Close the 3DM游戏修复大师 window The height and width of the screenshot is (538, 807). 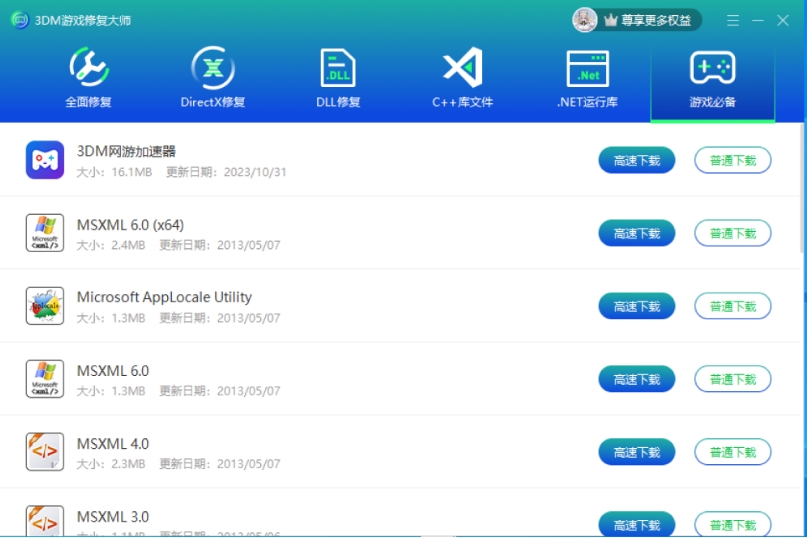click(x=783, y=21)
